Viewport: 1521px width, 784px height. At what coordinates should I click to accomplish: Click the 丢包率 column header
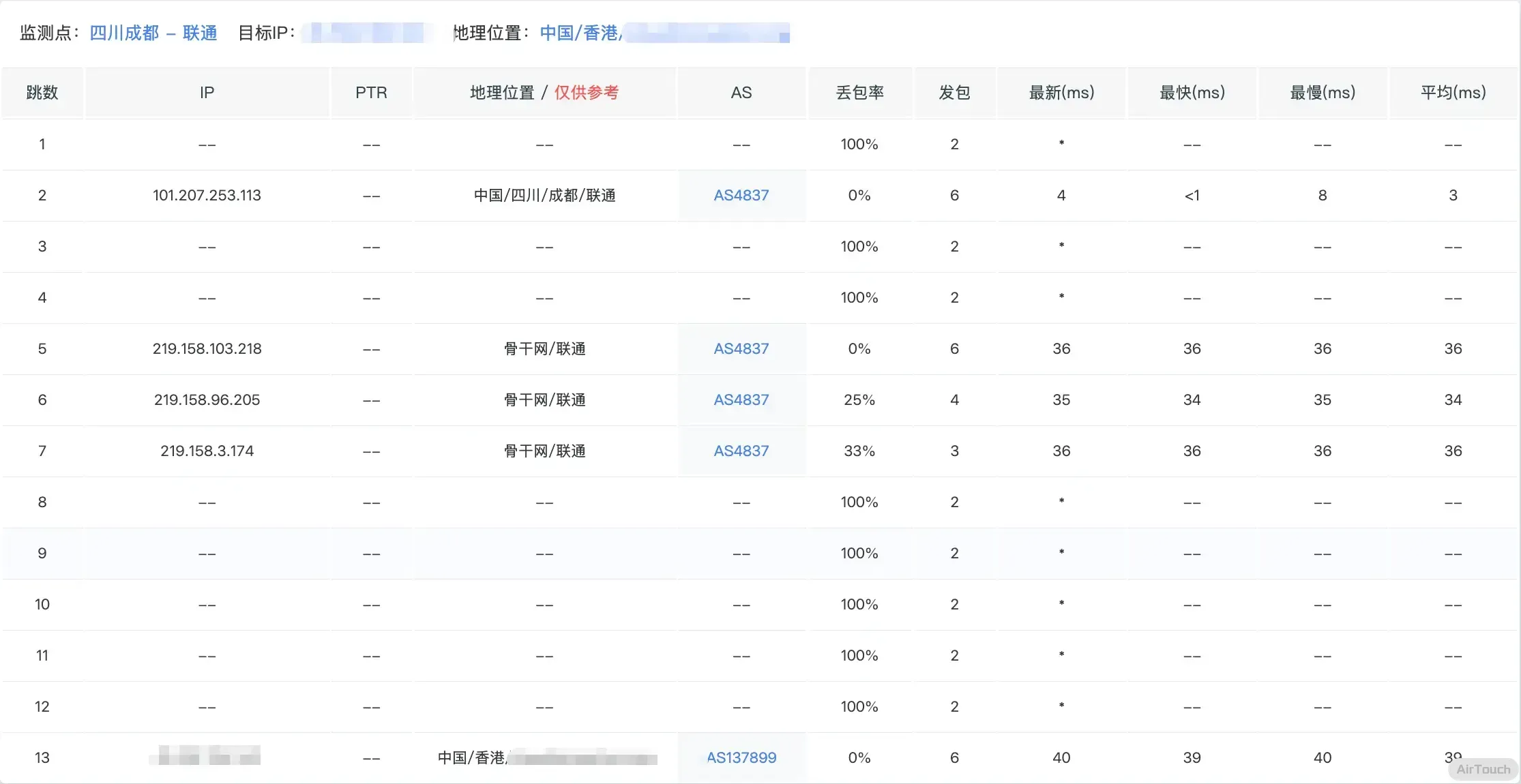[x=859, y=93]
